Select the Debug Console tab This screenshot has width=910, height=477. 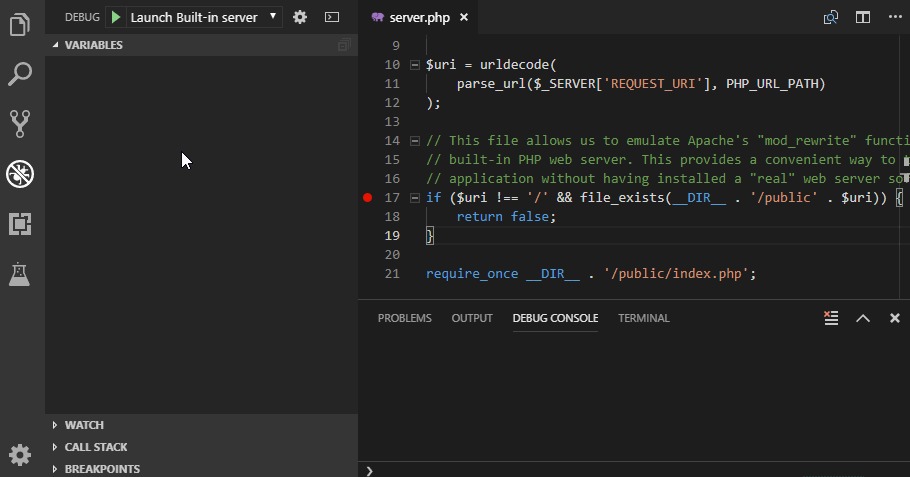[x=555, y=318]
